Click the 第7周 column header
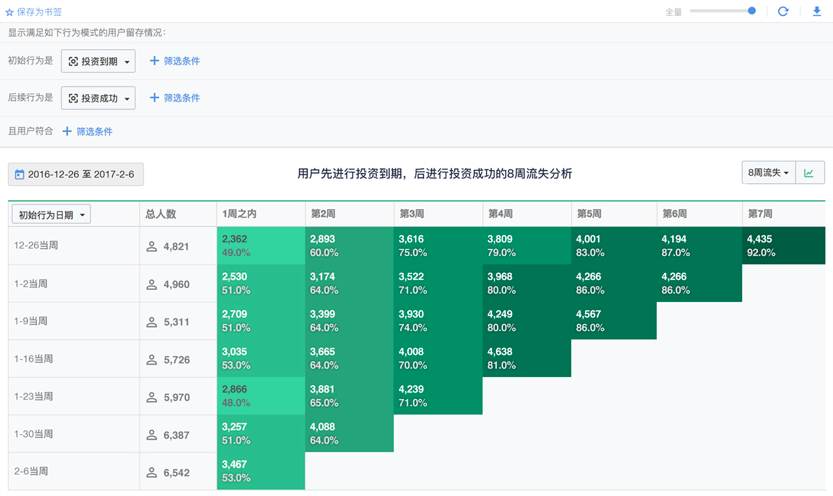 784,214
